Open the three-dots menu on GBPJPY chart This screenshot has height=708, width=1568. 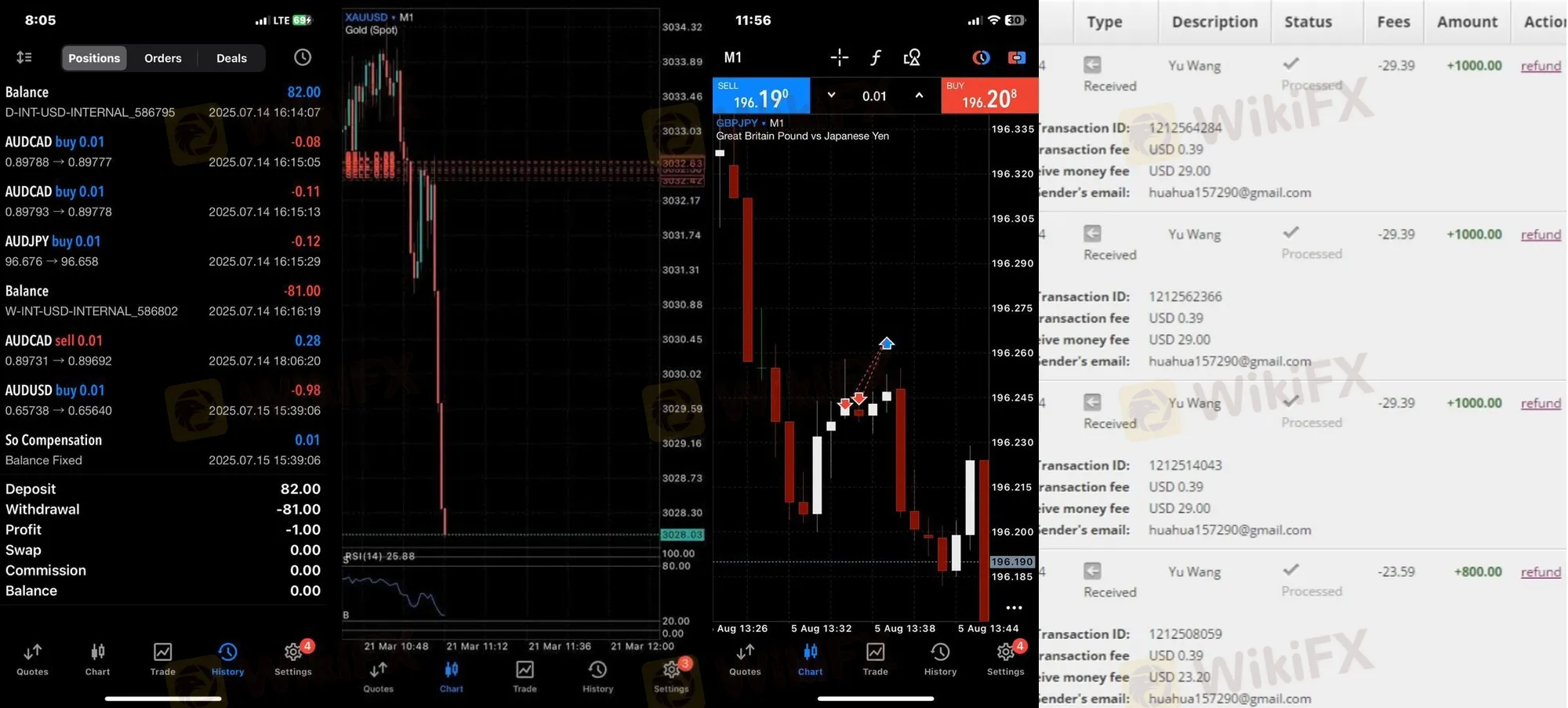pos(1014,608)
